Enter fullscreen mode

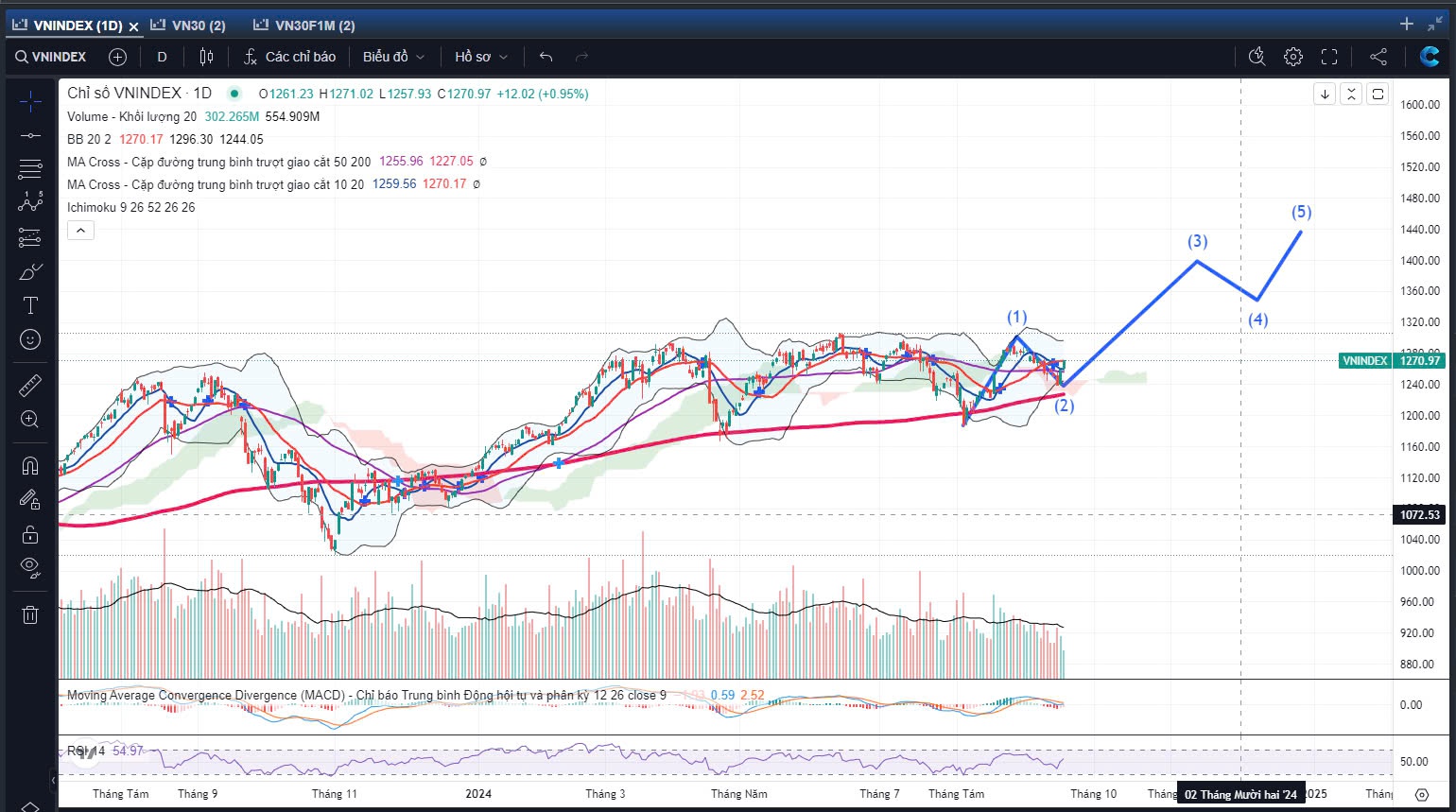coord(1329,57)
